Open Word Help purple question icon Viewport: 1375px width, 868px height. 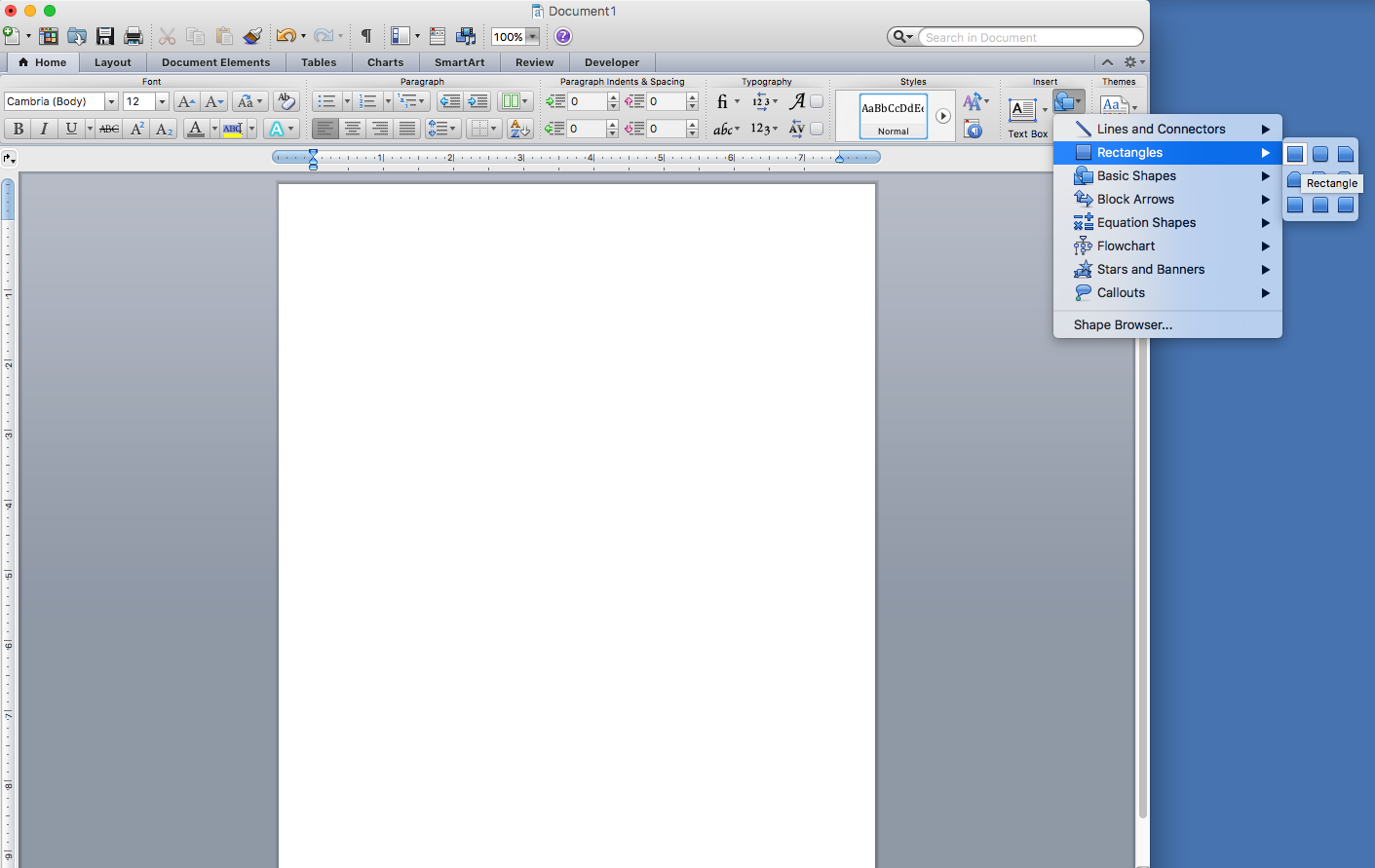pos(563,37)
